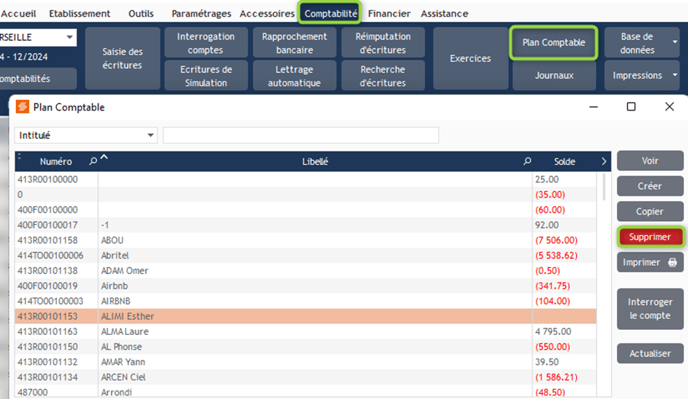The height and width of the screenshot is (399, 688).
Task: Click the Voir button
Action: pyautogui.click(x=650, y=161)
